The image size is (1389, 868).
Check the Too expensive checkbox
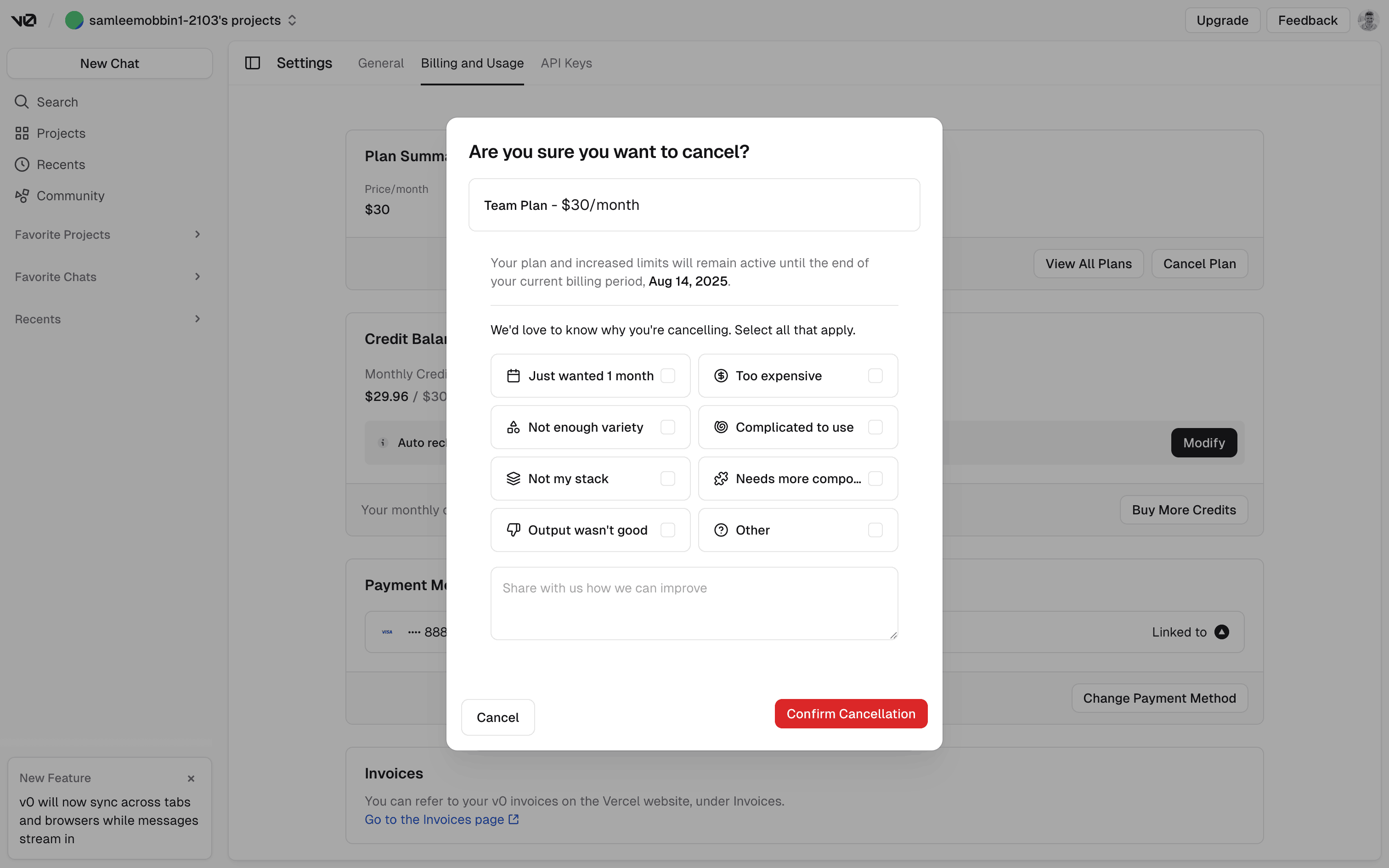(x=875, y=376)
